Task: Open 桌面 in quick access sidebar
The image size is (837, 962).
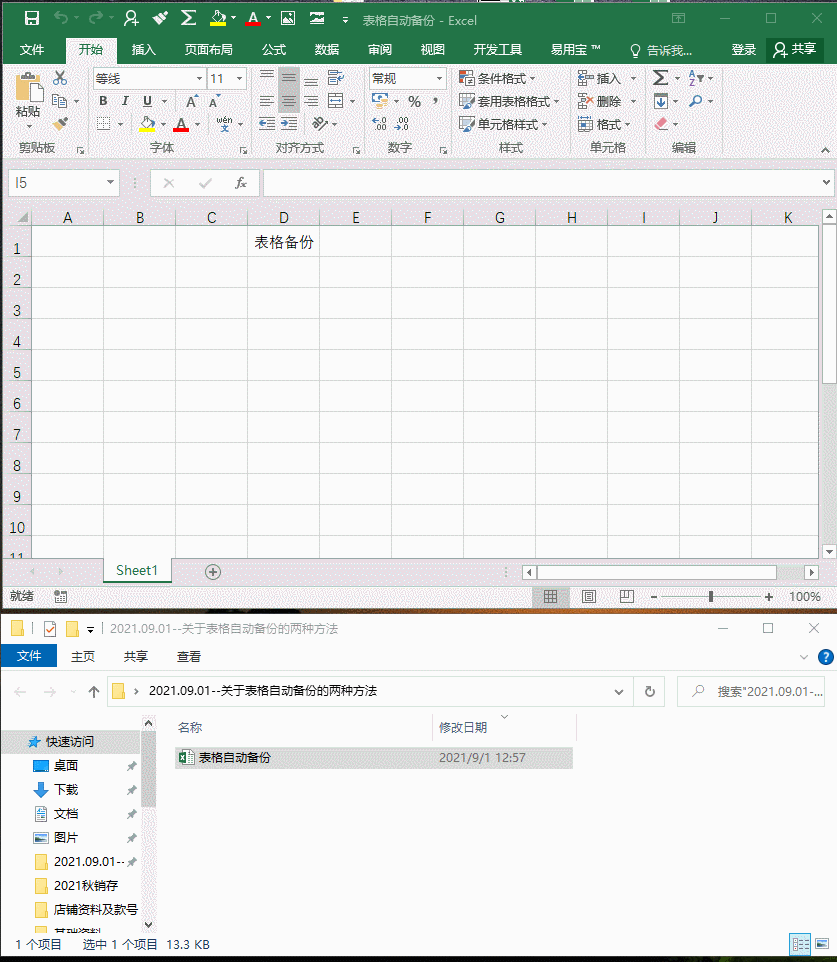Action: pyautogui.click(x=66, y=766)
